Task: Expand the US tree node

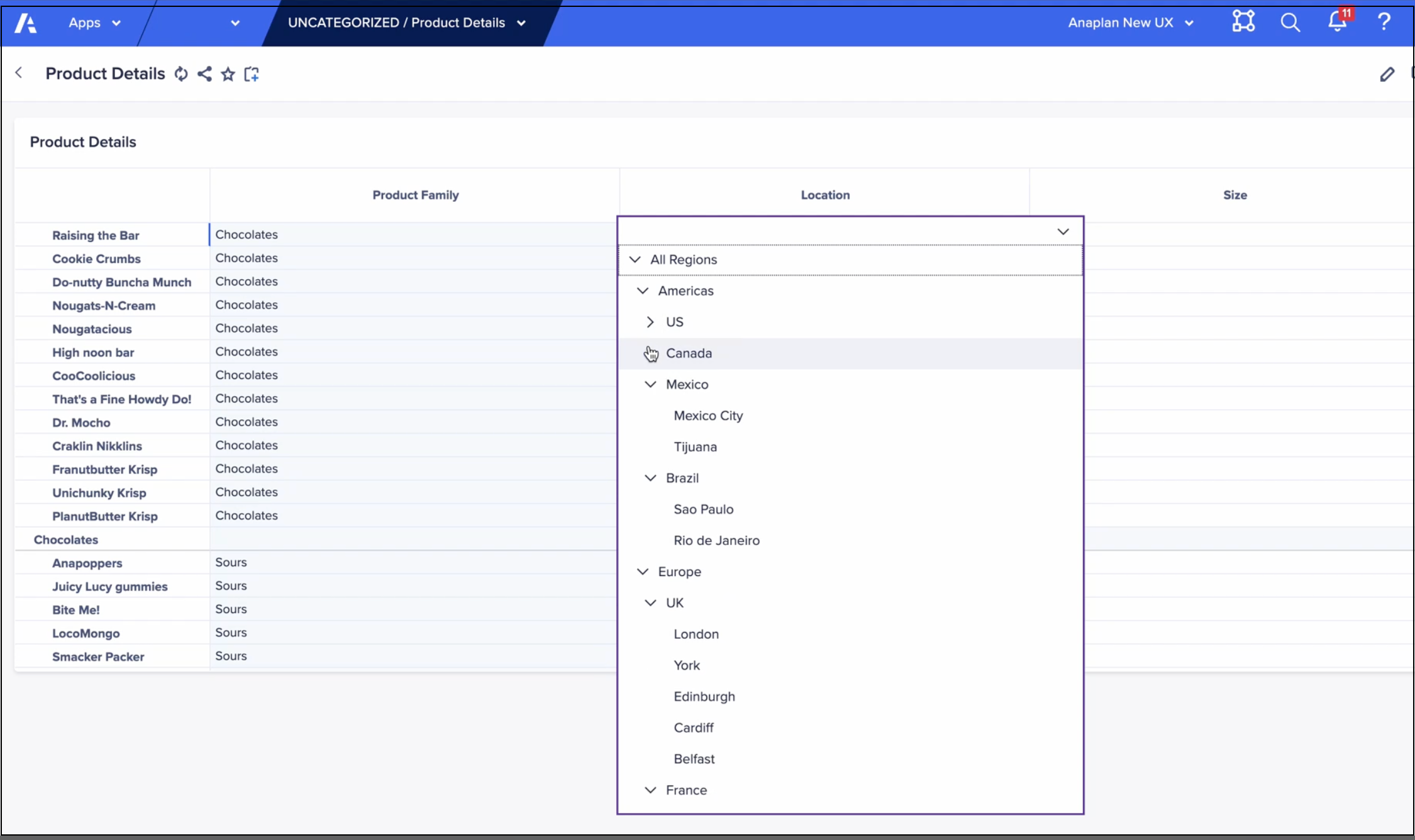Action: (x=650, y=322)
